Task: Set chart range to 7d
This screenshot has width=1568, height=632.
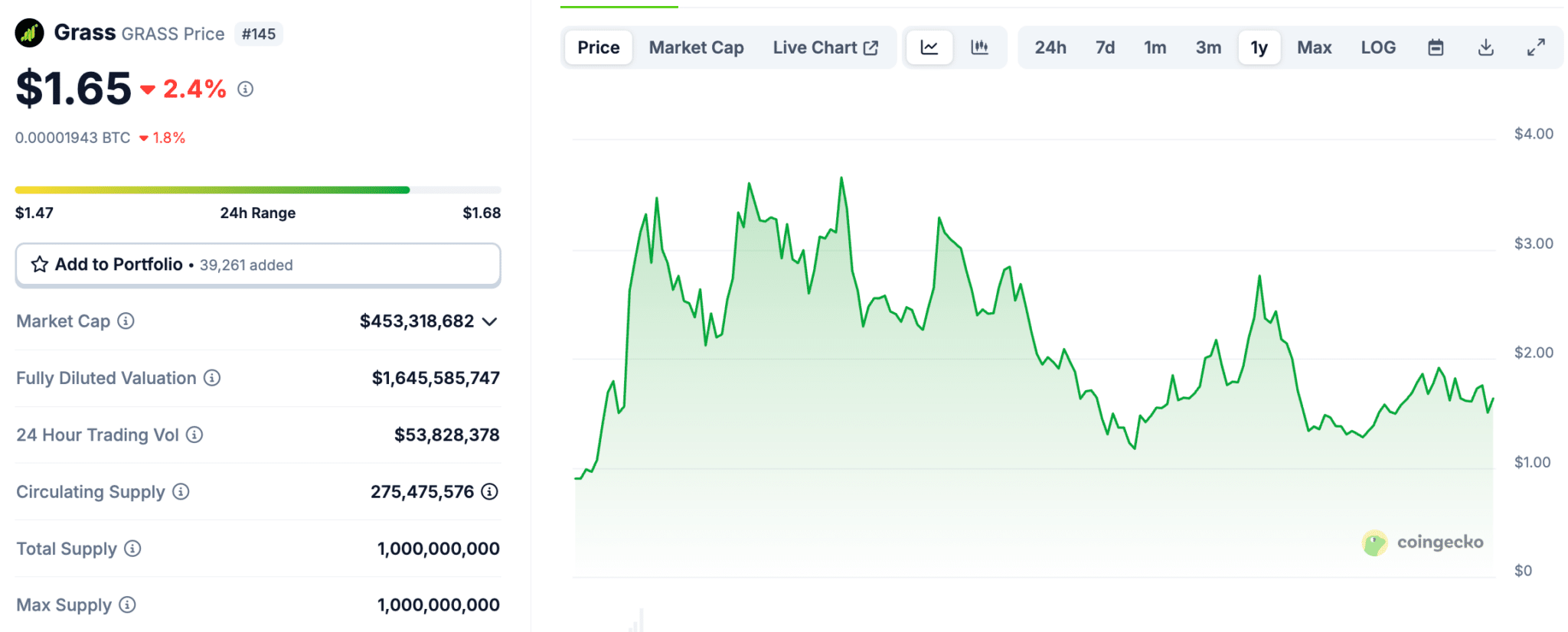Action: click(x=1105, y=47)
